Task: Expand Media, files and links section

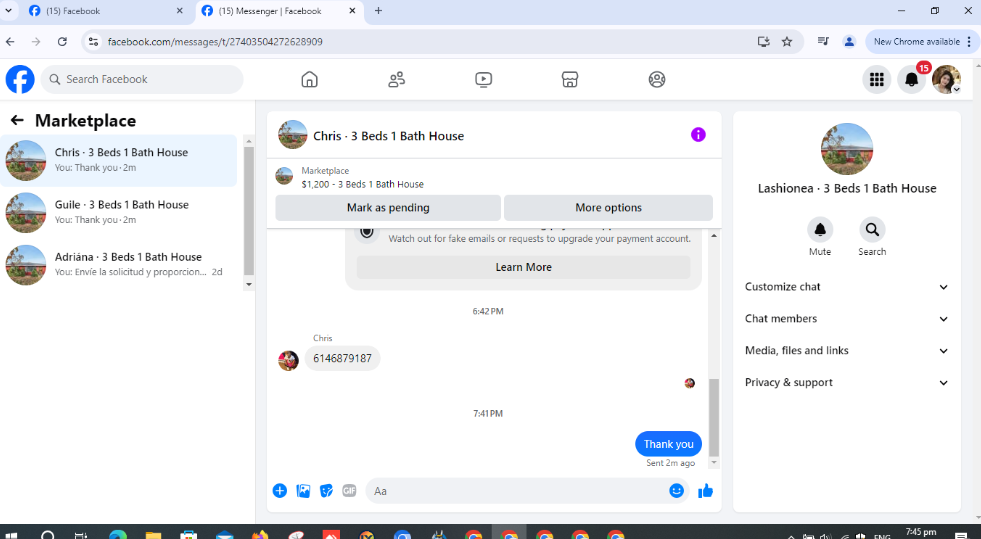Action: 846,351
